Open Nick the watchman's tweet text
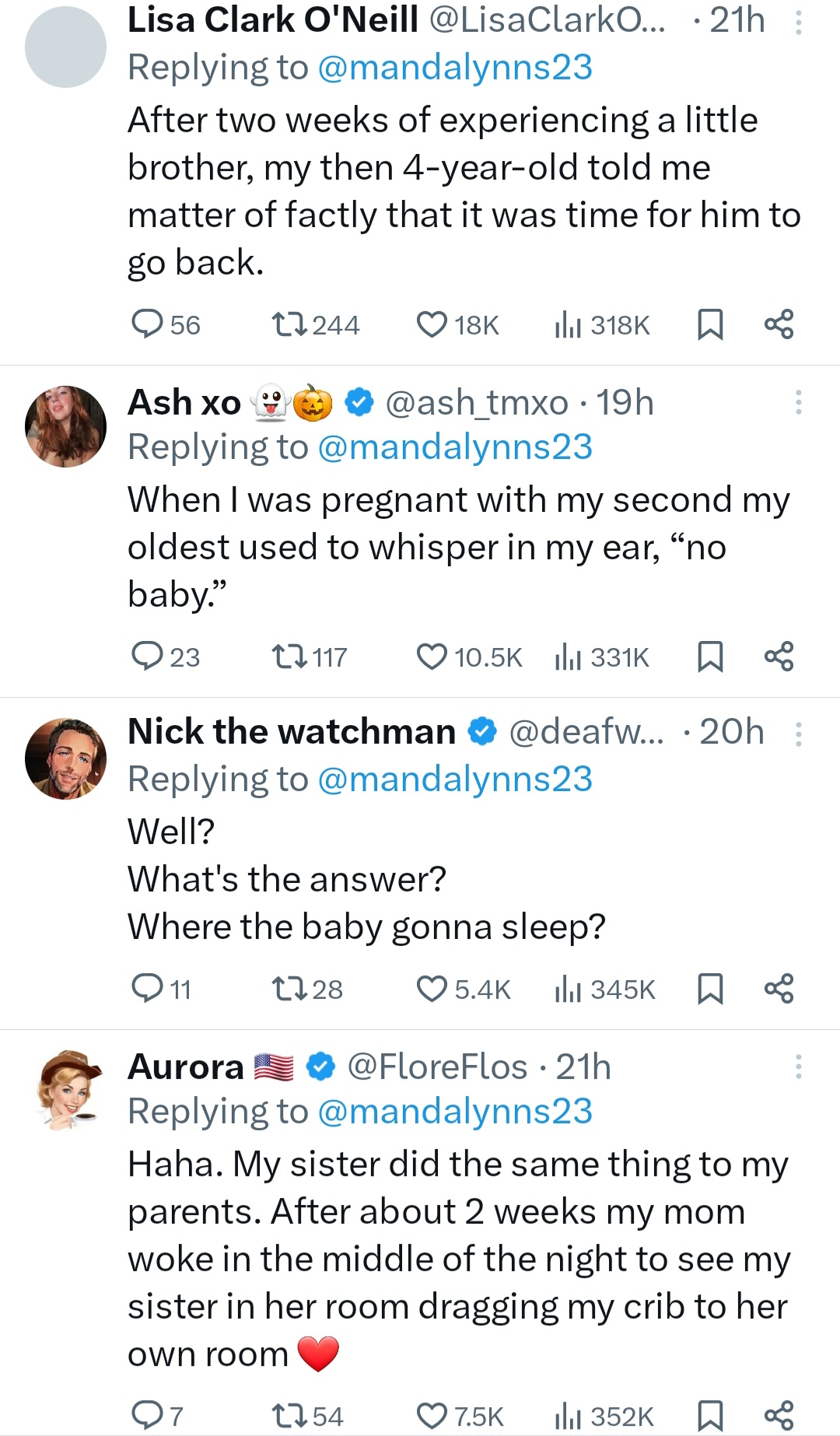The width and height of the screenshot is (840, 1436). (366, 879)
